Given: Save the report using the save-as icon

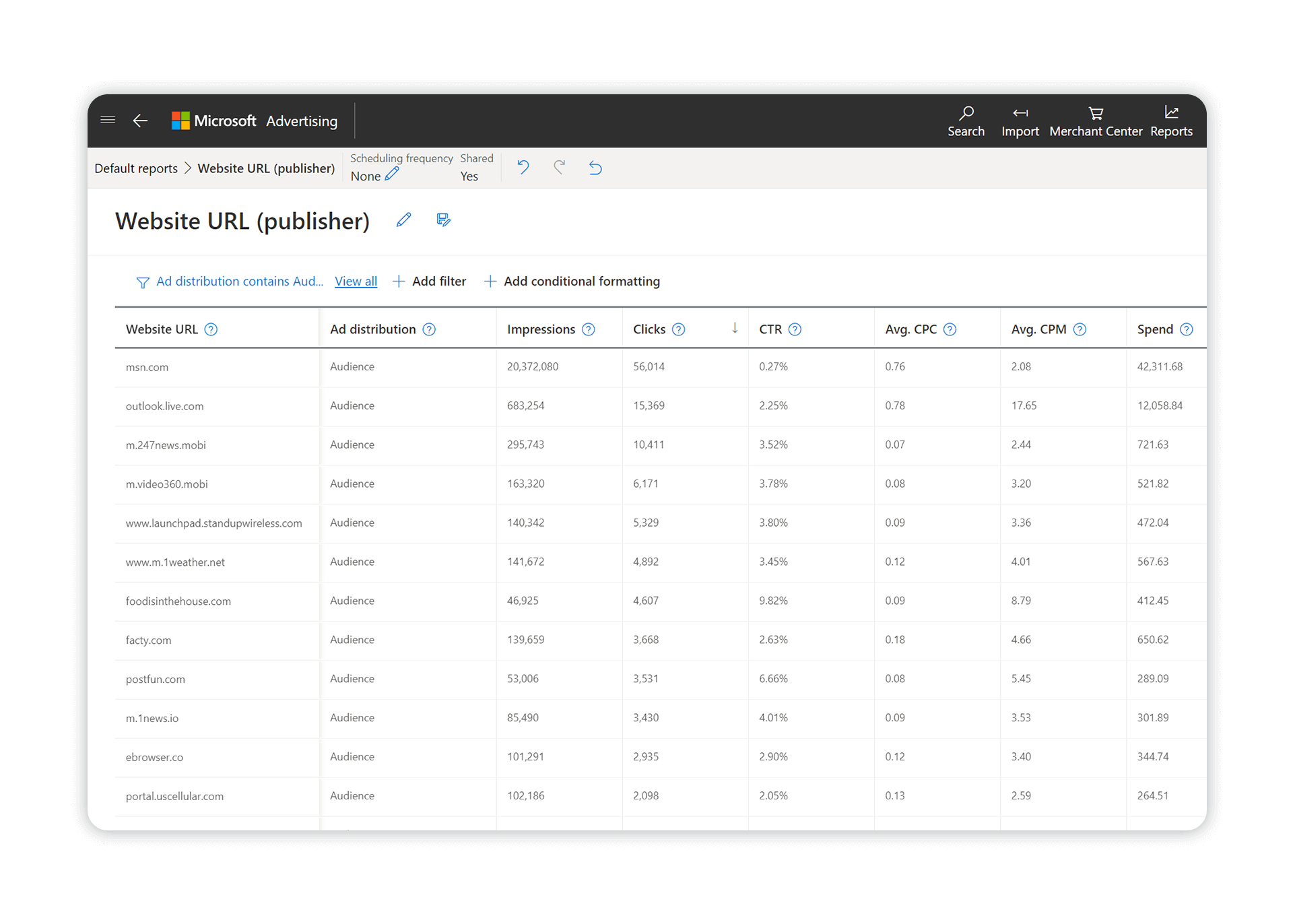Looking at the screenshot, I should tap(443, 220).
